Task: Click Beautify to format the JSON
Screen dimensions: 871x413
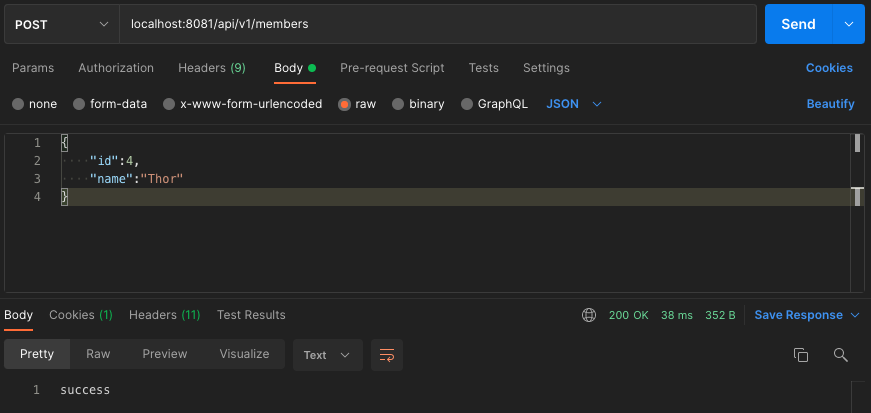Action: click(x=830, y=104)
